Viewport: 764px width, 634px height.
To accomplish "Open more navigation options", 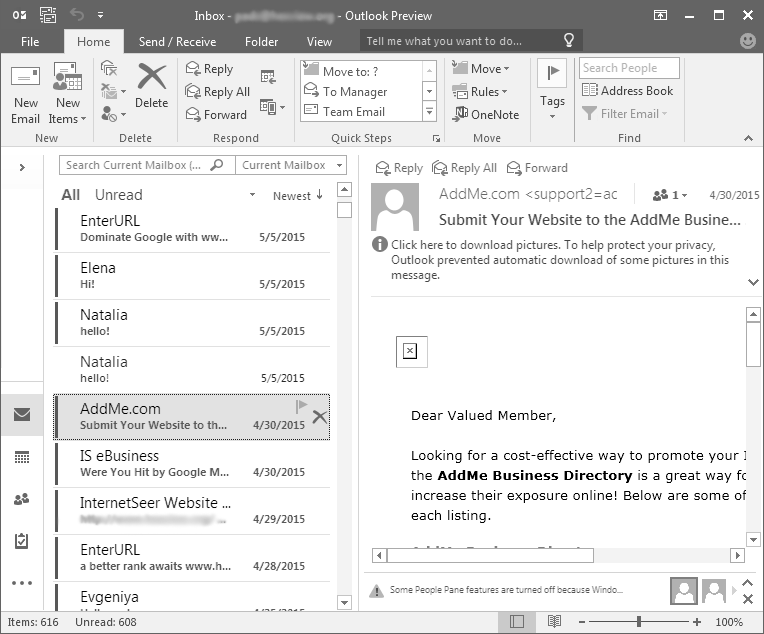I will tap(22, 583).
